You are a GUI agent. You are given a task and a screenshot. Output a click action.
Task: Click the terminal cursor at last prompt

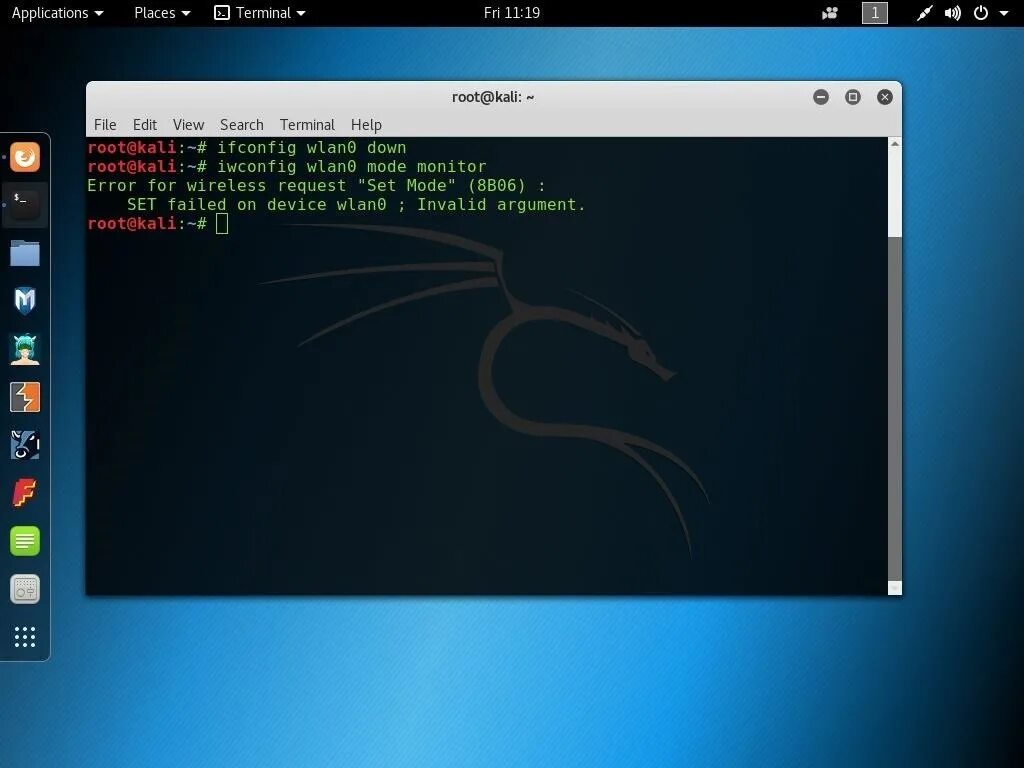222,223
